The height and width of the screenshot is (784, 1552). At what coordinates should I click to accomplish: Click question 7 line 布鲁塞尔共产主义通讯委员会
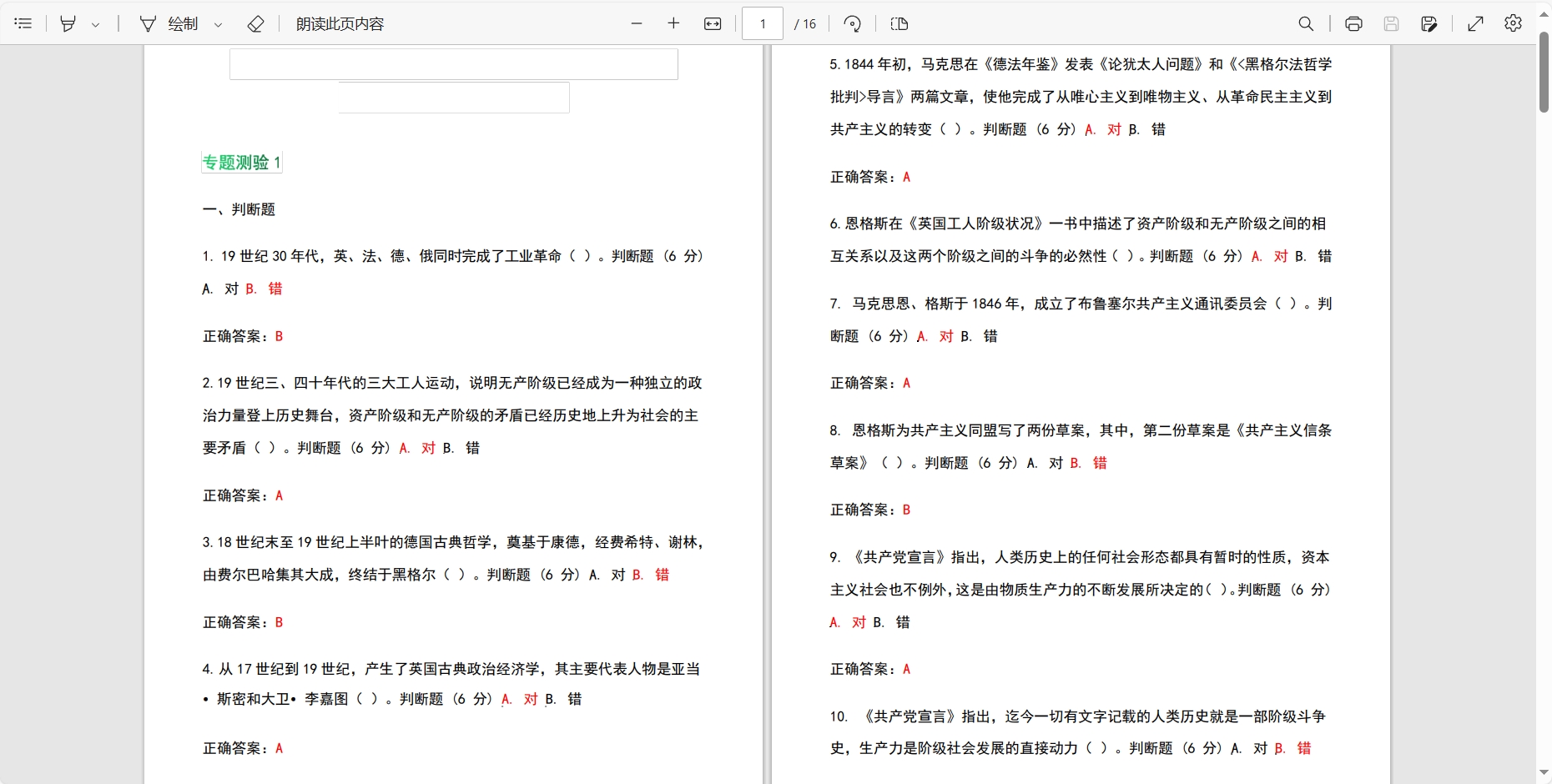coord(1081,304)
